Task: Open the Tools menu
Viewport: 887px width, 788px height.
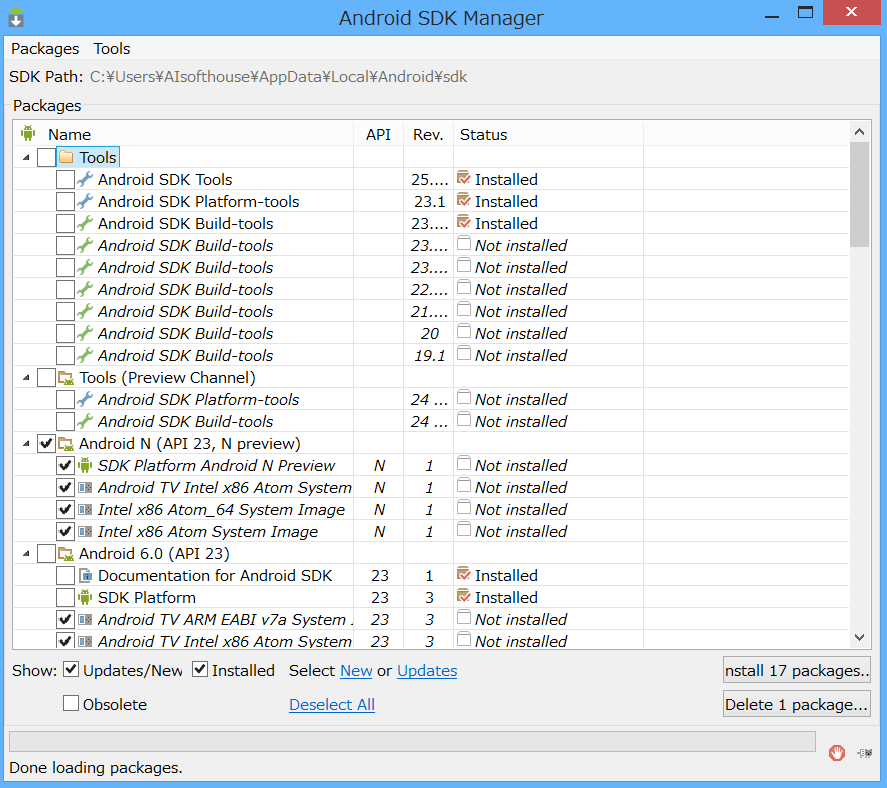Action: (x=112, y=49)
